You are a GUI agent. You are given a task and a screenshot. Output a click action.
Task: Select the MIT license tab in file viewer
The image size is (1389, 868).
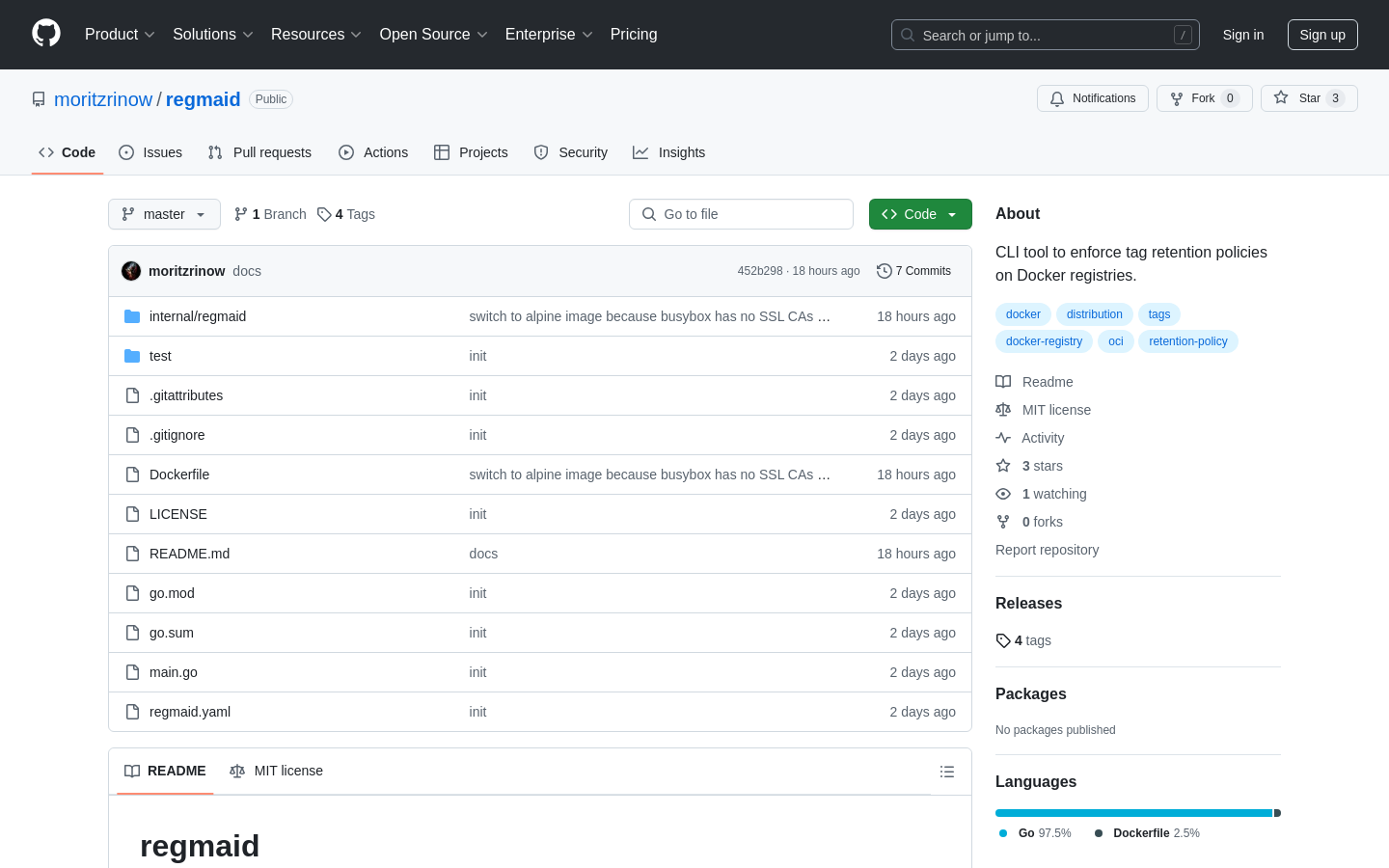point(276,772)
